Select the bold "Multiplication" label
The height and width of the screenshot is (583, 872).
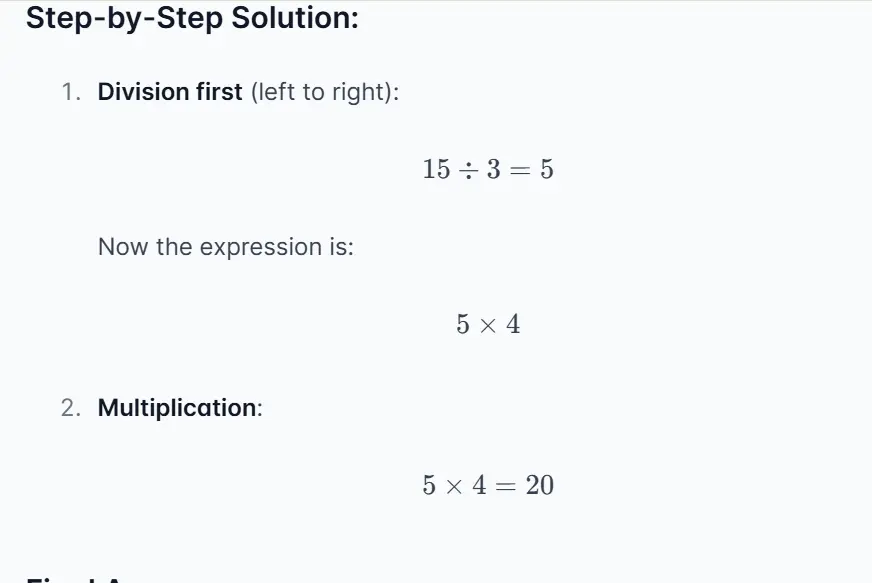point(177,408)
